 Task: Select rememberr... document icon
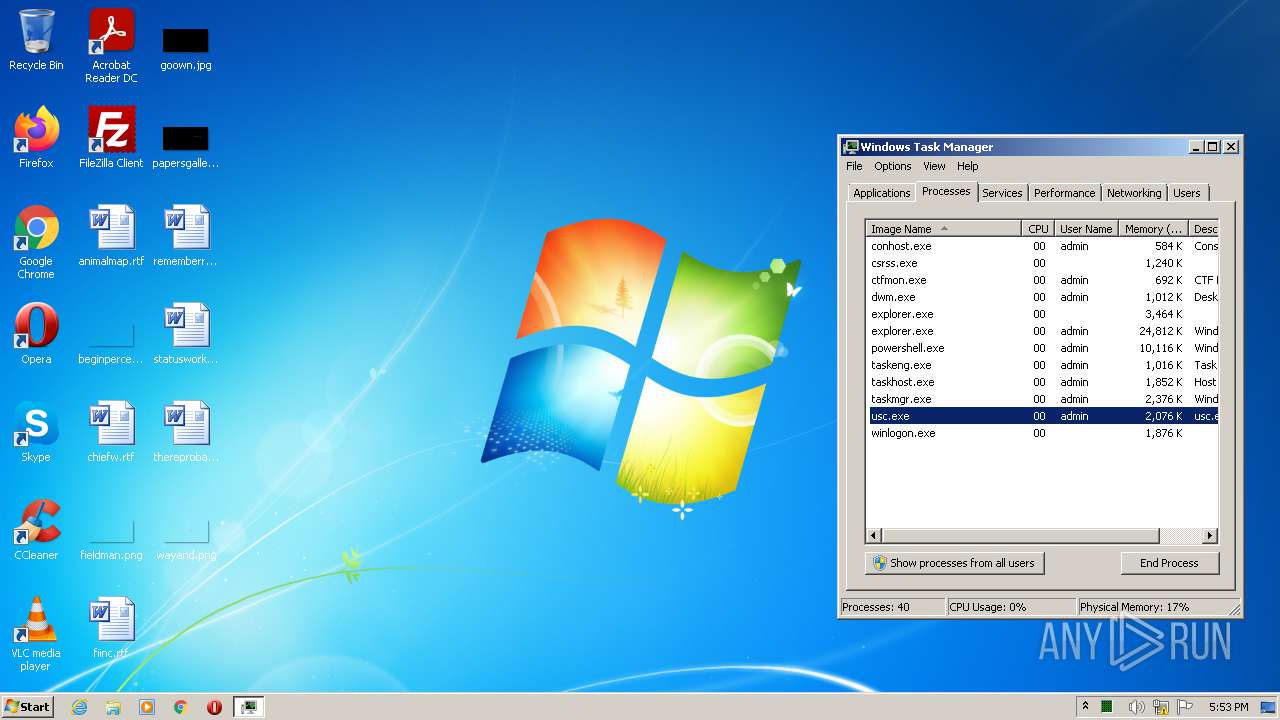(186, 236)
